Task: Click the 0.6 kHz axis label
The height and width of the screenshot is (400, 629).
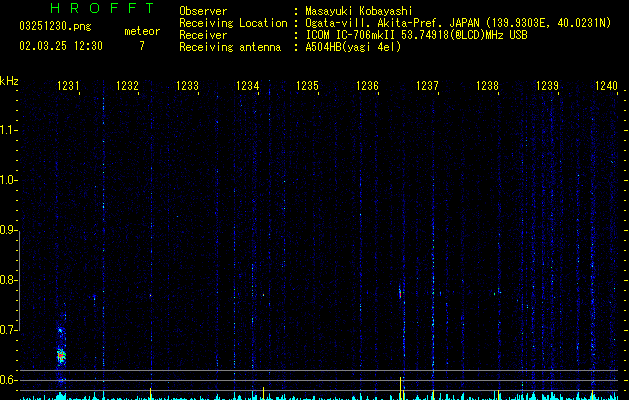Action: 8,380
